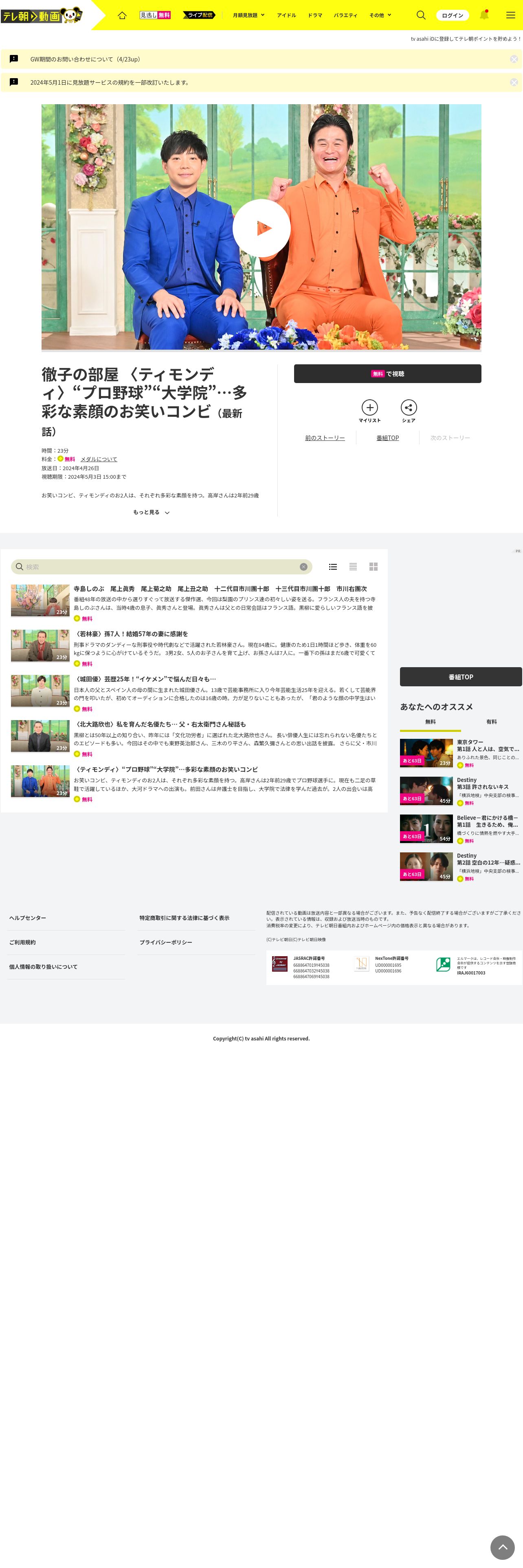Expand the その他 dropdown menu

click(x=380, y=15)
